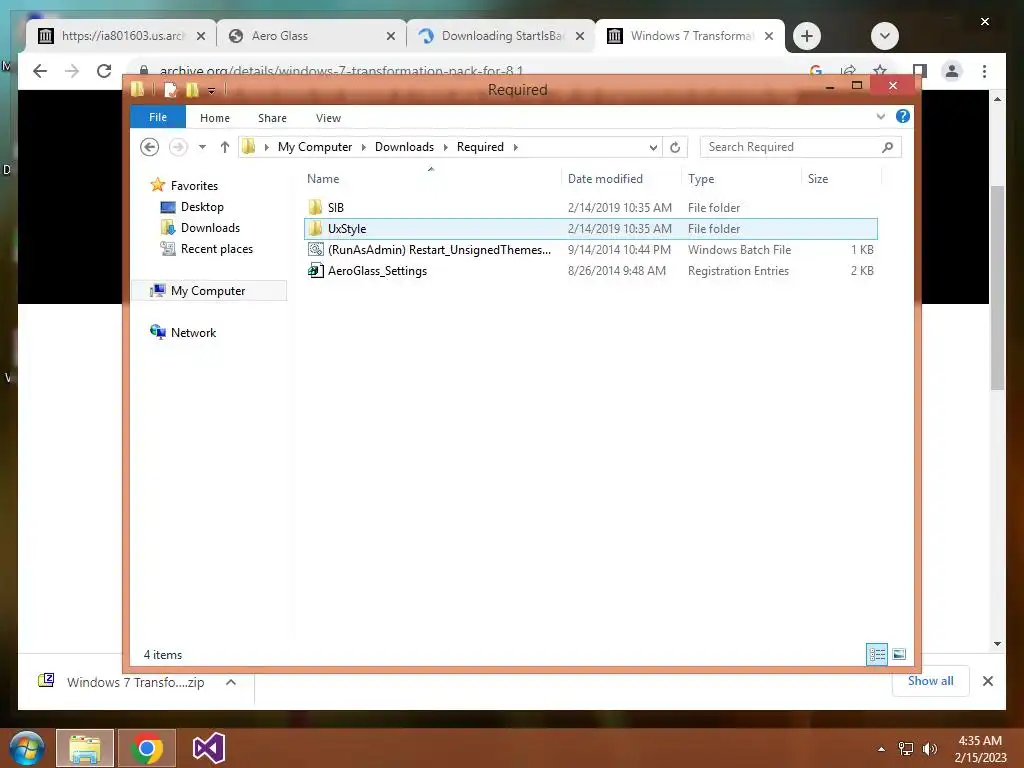Screen dimensions: 1024x768
Task: Open Chrome profile avatar button
Action: tap(952, 71)
